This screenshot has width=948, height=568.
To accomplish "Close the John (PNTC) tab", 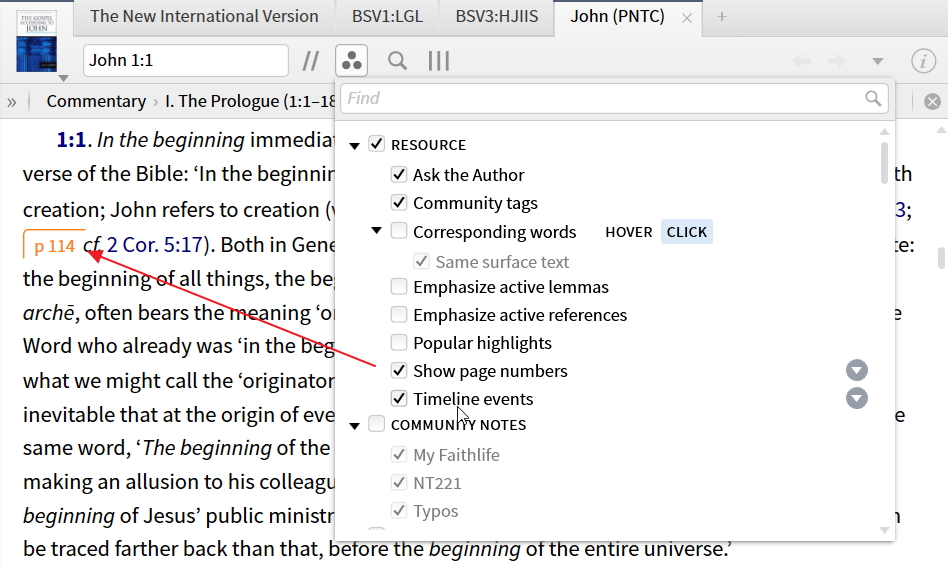I will [687, 18].
